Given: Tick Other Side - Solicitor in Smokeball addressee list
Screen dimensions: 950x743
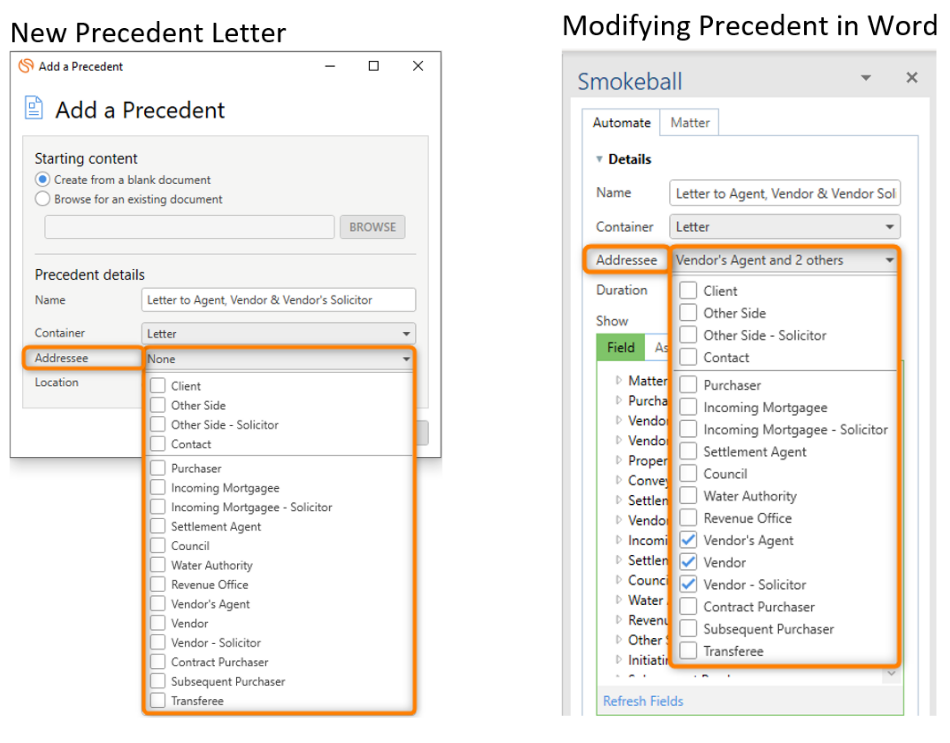Looking at the screenshot, I should pyautogui.click(x=688, y=335).
